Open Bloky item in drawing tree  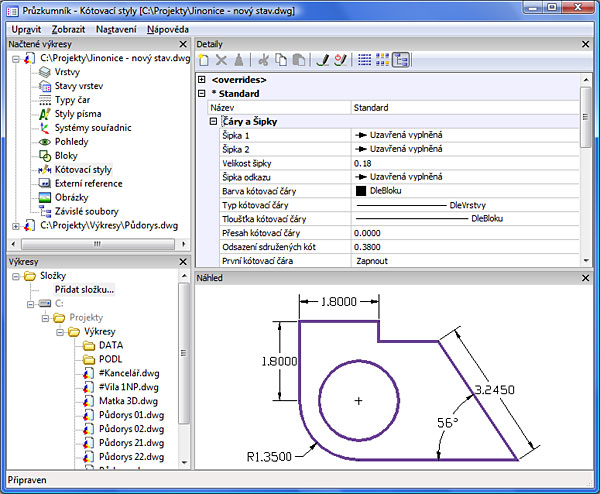[66, 156]
